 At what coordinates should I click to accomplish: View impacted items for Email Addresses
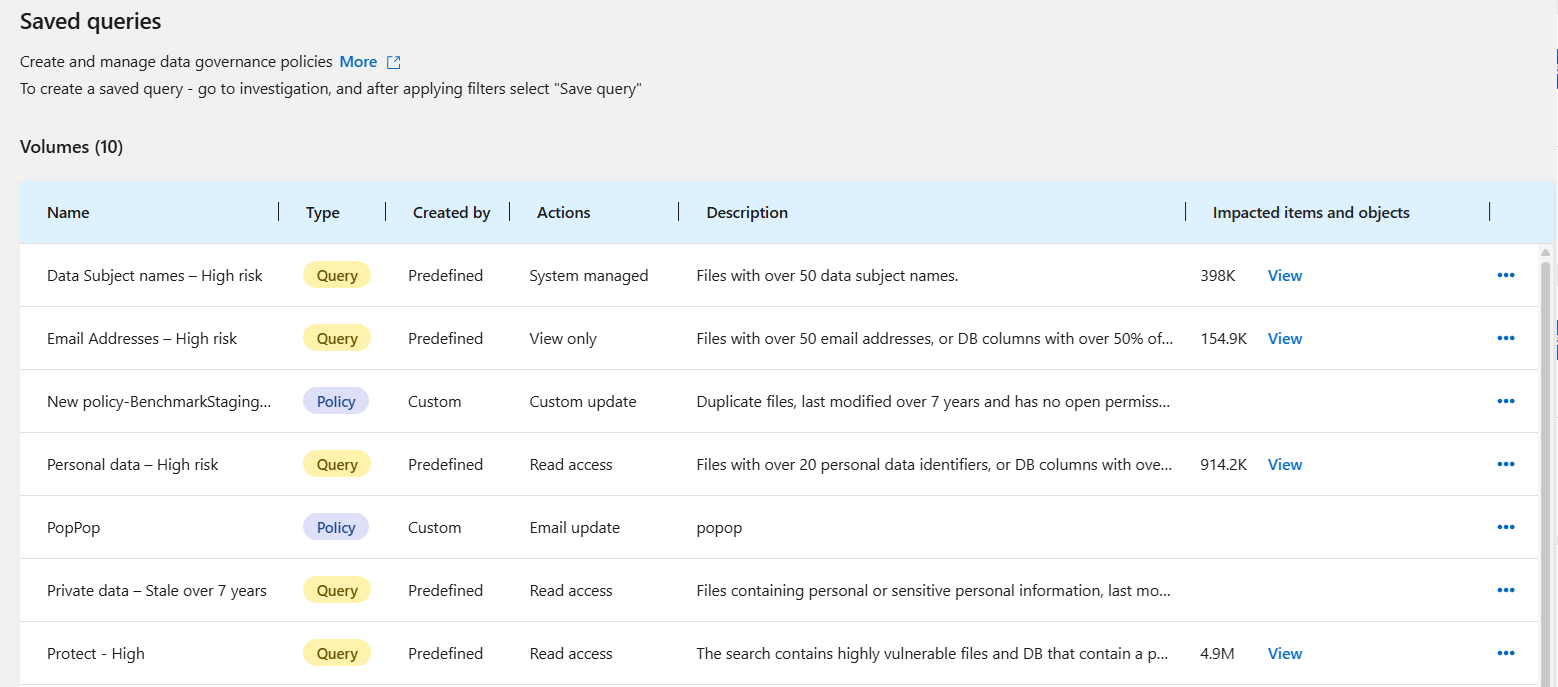(1285, 338)
